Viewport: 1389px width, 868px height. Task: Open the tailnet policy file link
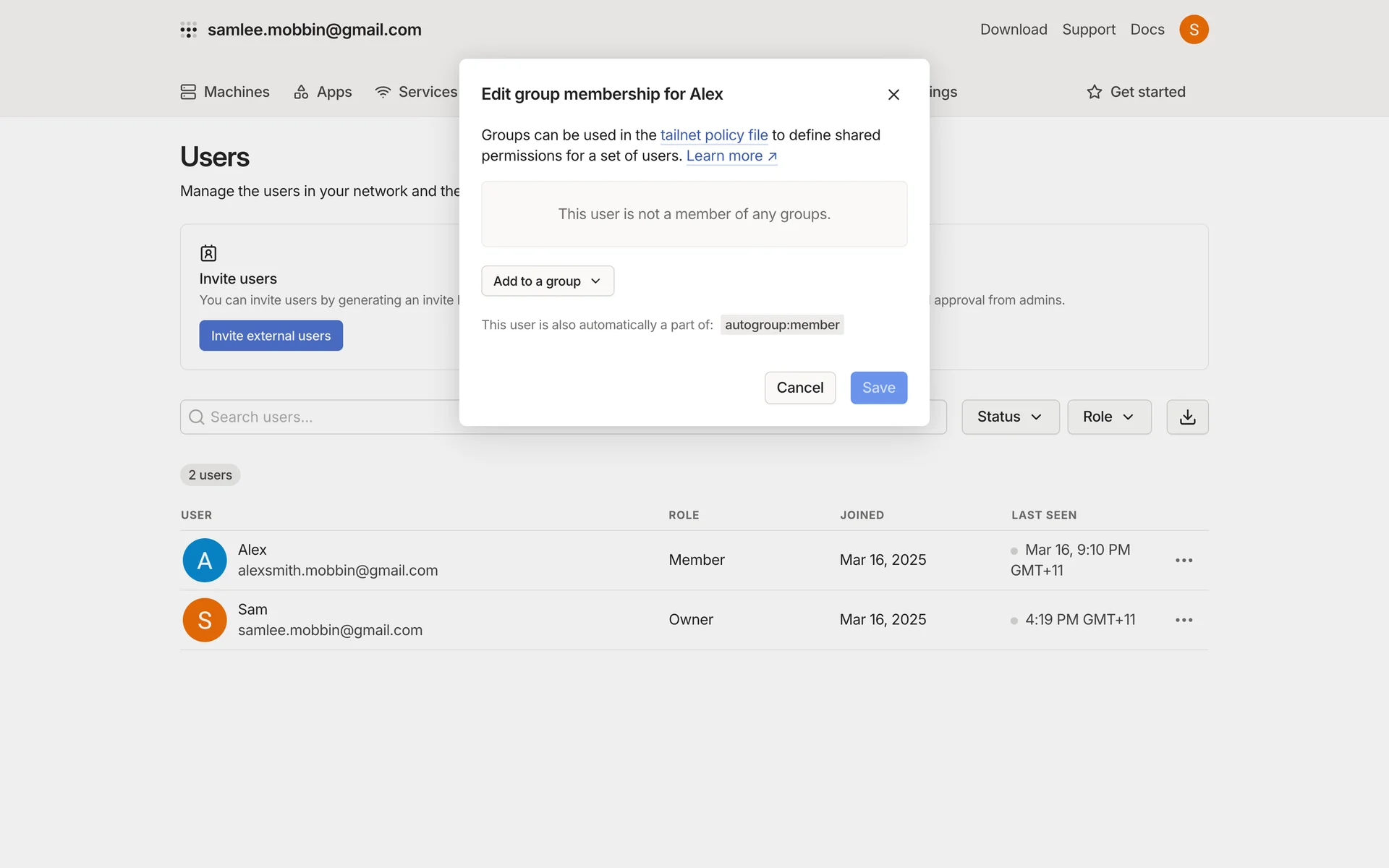click(713, 135)
